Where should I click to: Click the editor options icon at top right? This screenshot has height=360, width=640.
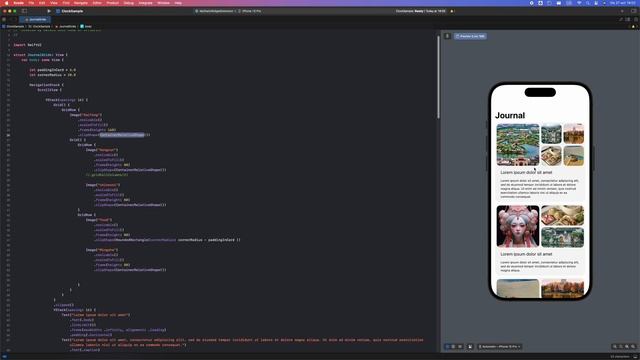(621, 19)
